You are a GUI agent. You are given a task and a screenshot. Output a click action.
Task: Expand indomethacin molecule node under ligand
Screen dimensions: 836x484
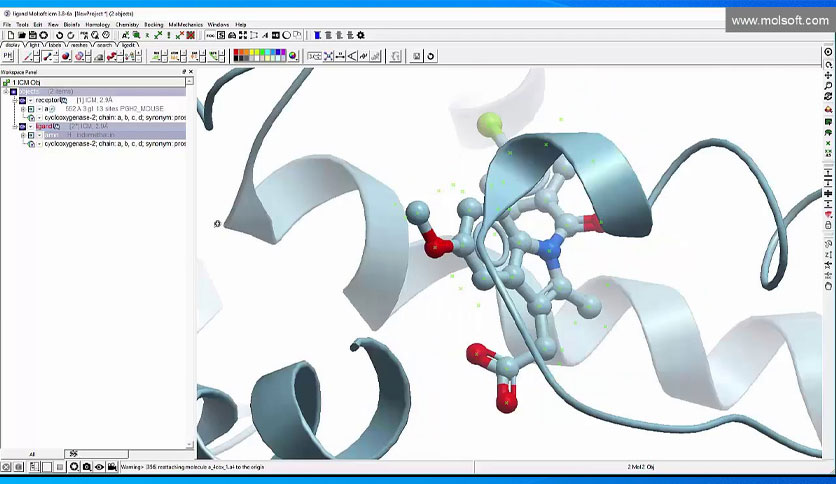[x=23, y=135]
